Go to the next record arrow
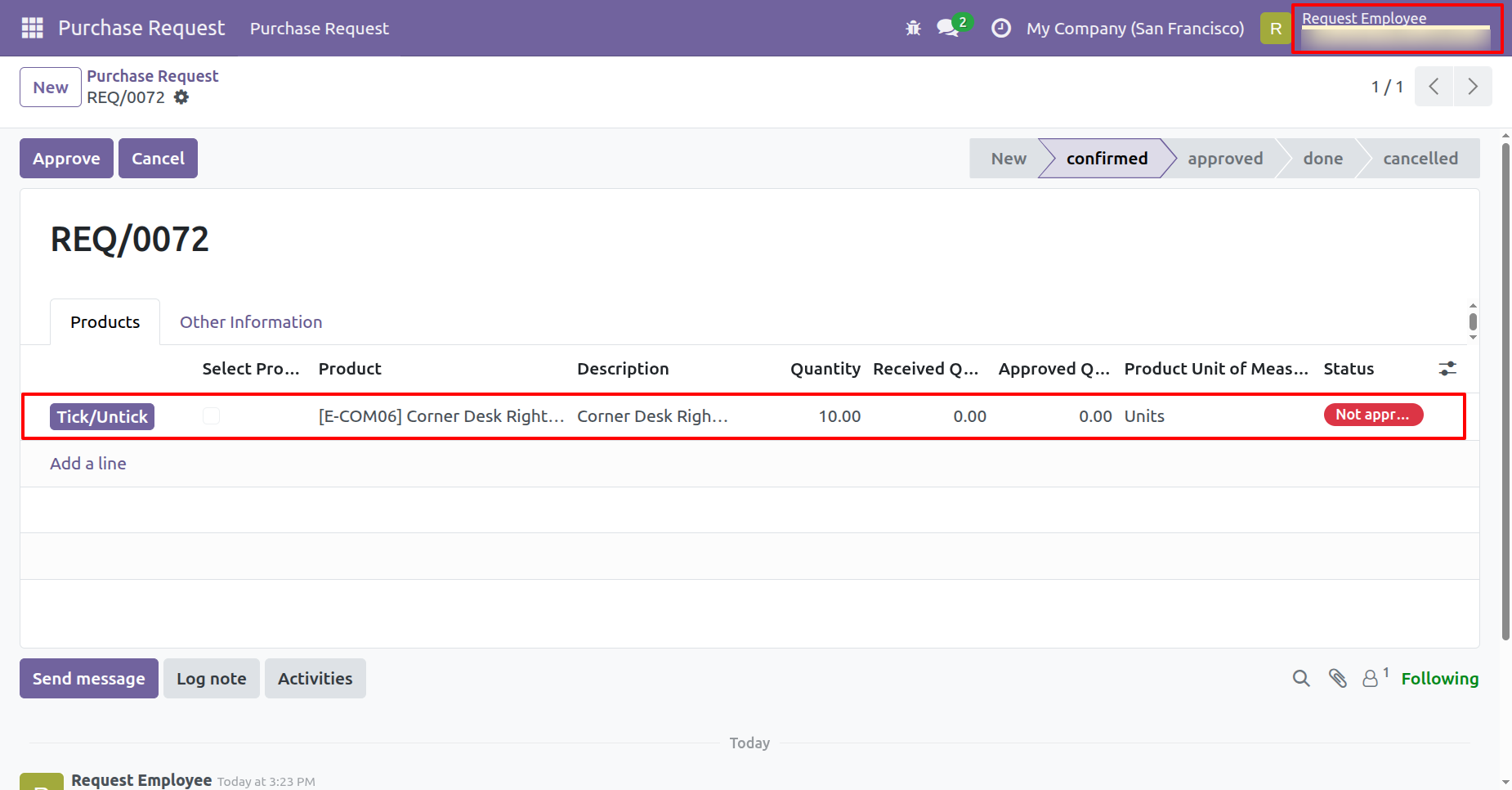This screenshot has height=790, width=1512. (1472, 87)
